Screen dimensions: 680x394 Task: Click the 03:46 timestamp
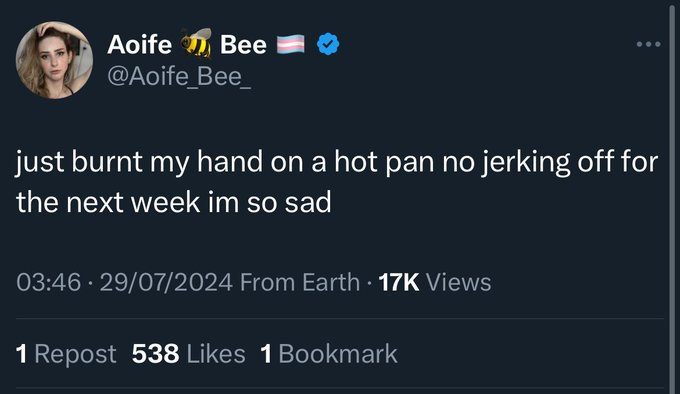[x=49, y=282]
